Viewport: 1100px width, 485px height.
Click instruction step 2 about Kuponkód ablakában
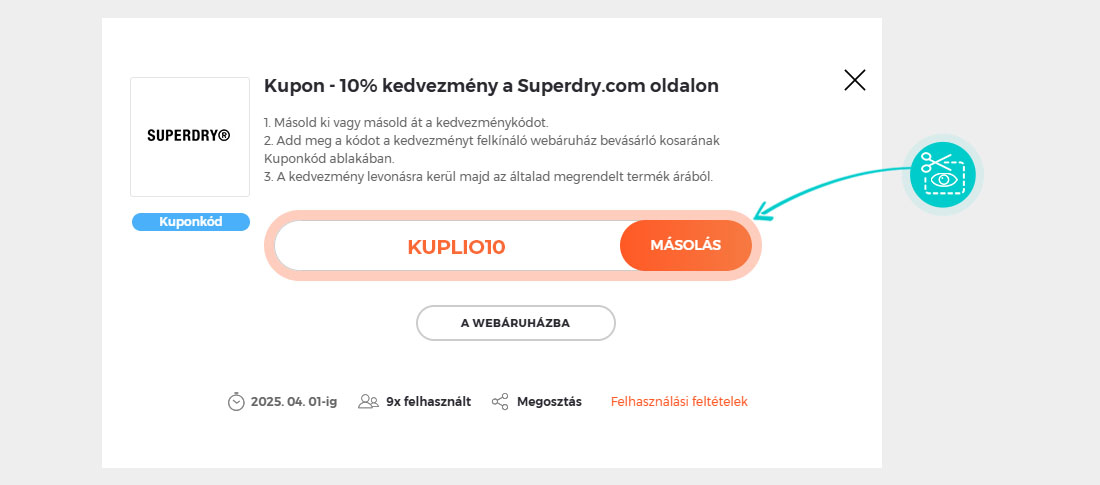(492, 150)
